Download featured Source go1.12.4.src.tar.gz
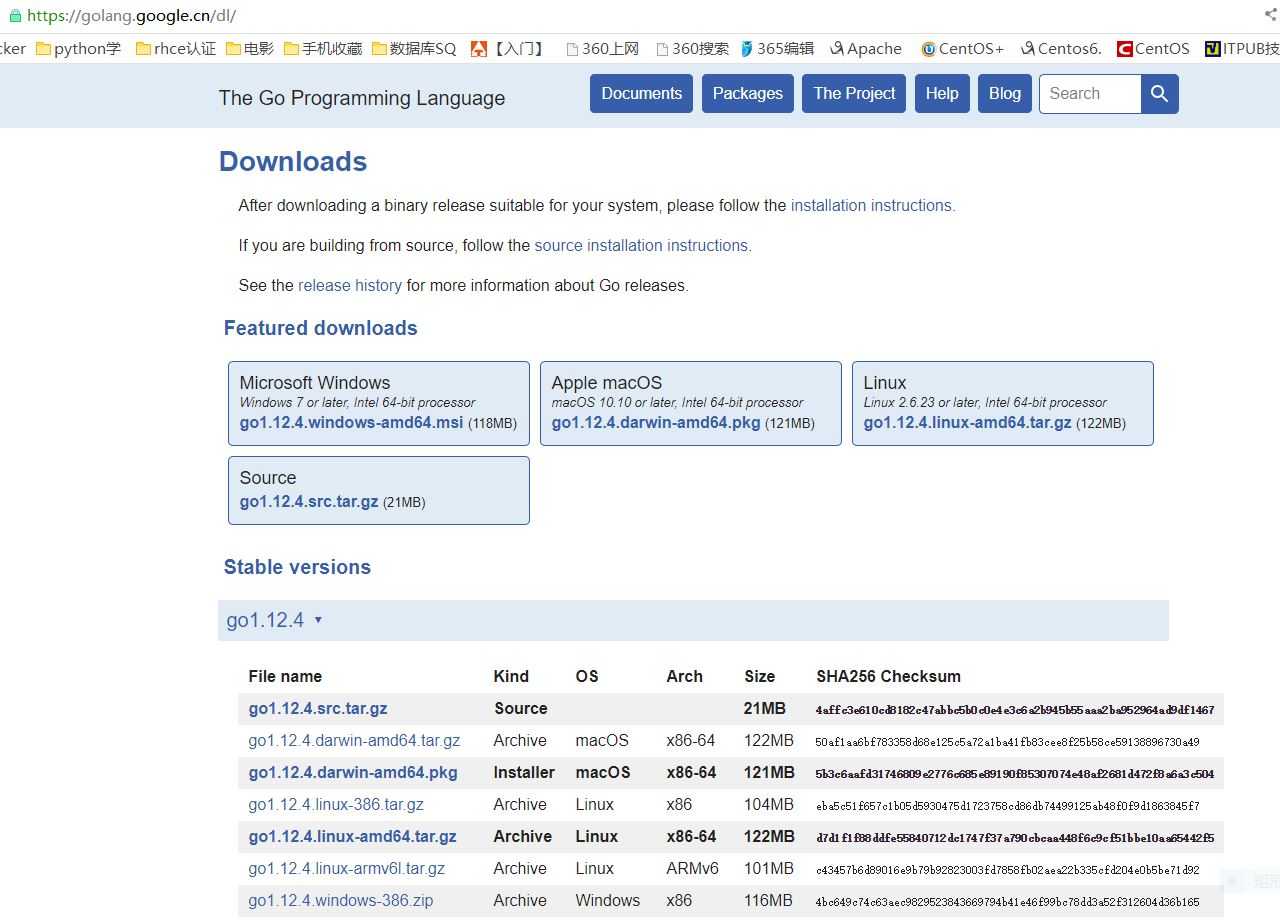Viewport: 1280px width, 924px height. click(309, 502)
